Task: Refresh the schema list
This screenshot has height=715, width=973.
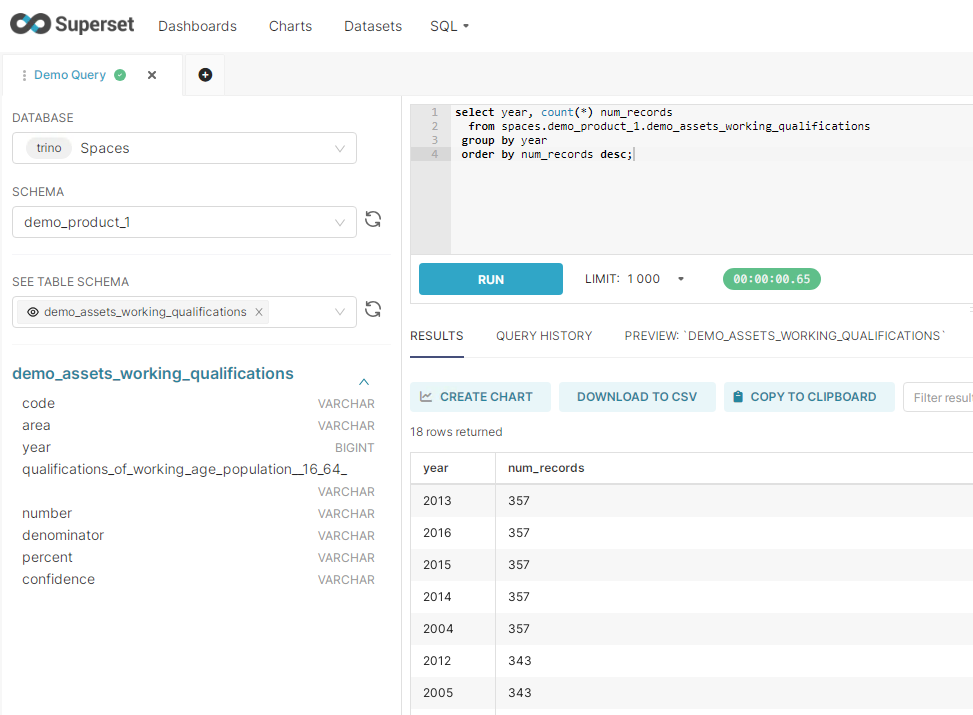Action: coord(373,220)
